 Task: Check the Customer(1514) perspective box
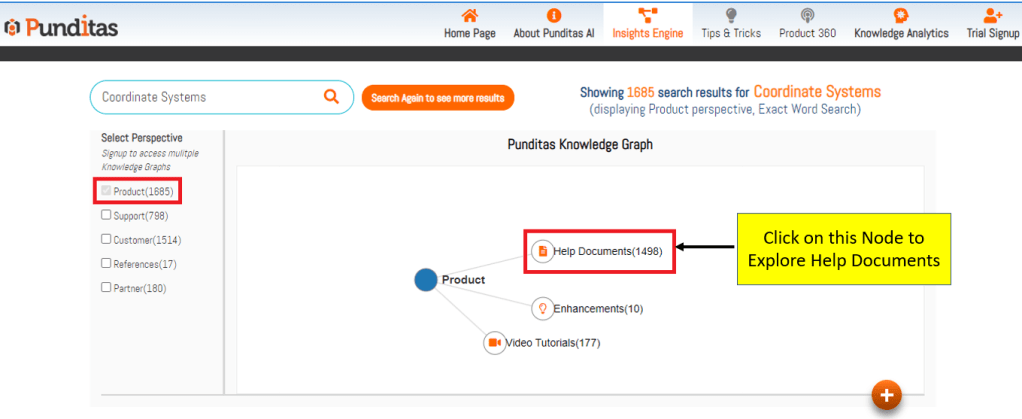click(x=107, y=239)
